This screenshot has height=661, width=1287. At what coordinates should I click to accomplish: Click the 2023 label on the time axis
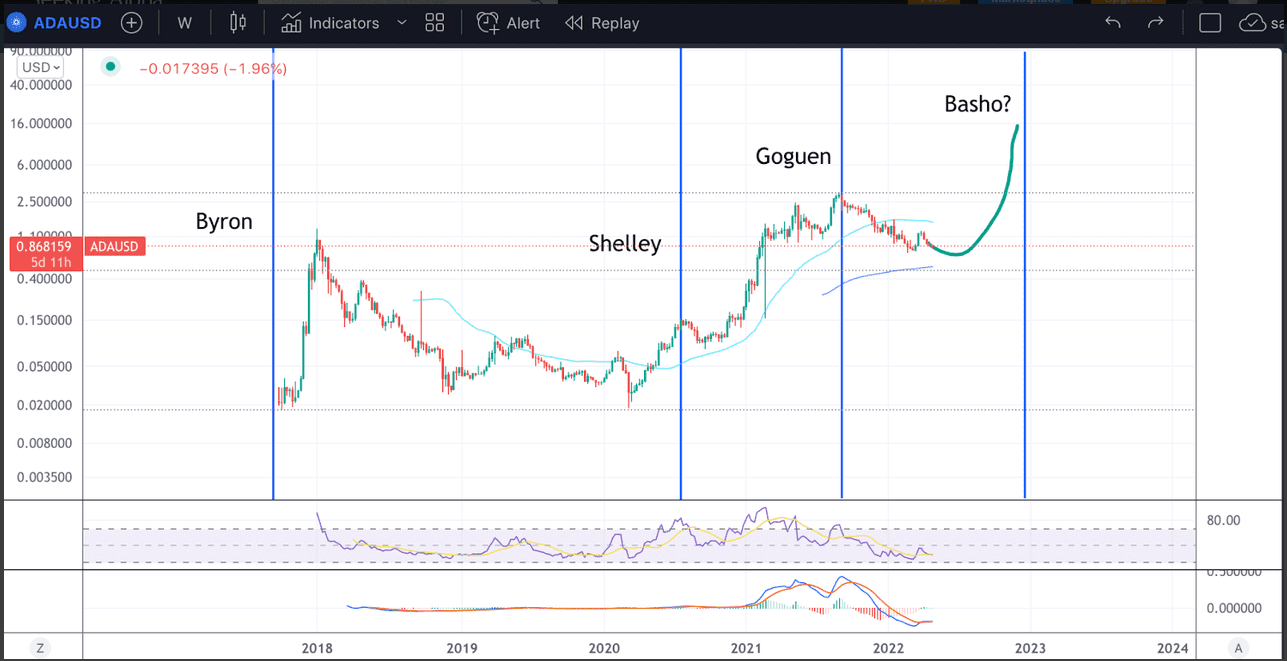[x=1030, y=648]
